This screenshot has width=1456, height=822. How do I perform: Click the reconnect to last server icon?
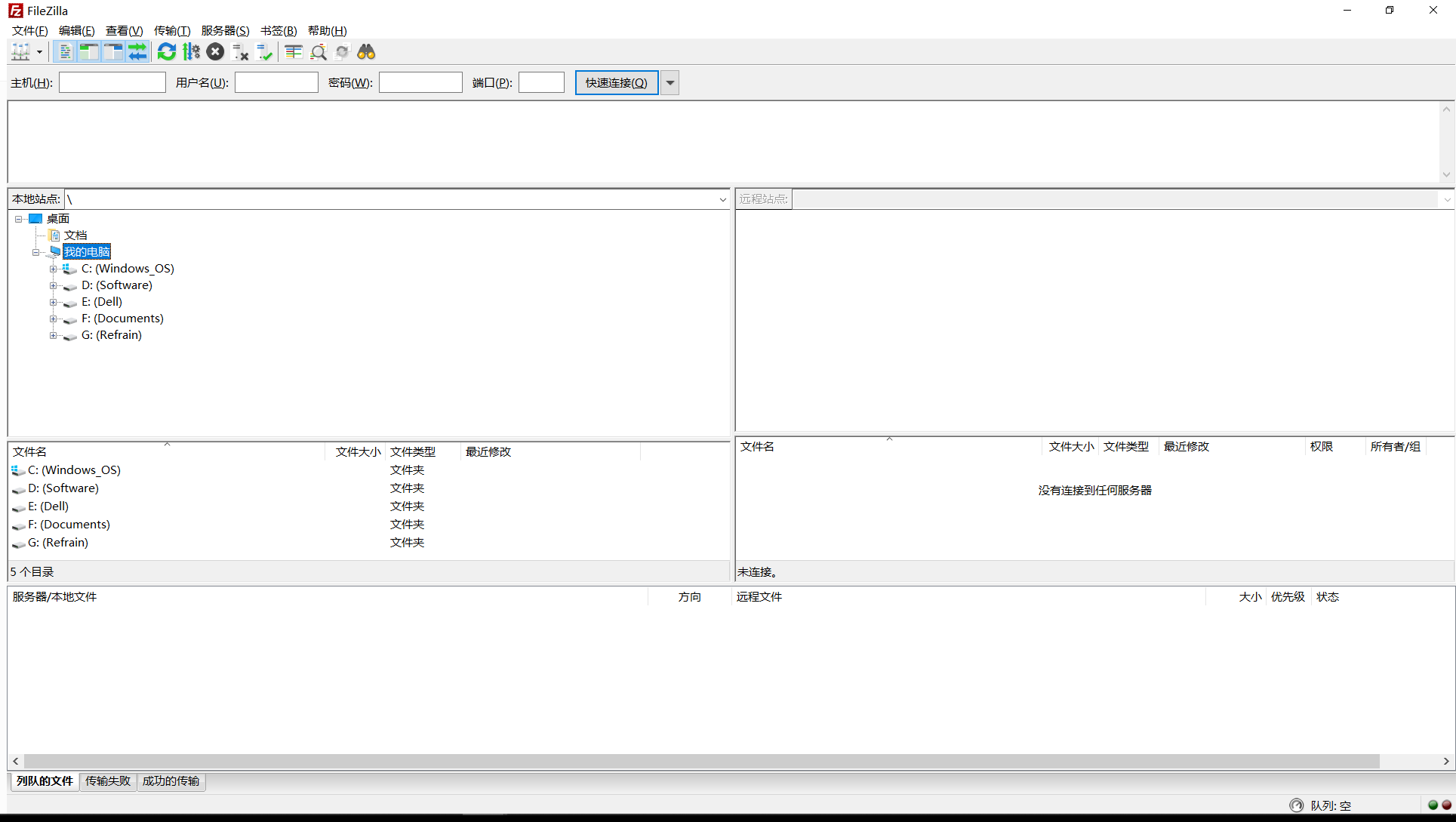(264, 52)
